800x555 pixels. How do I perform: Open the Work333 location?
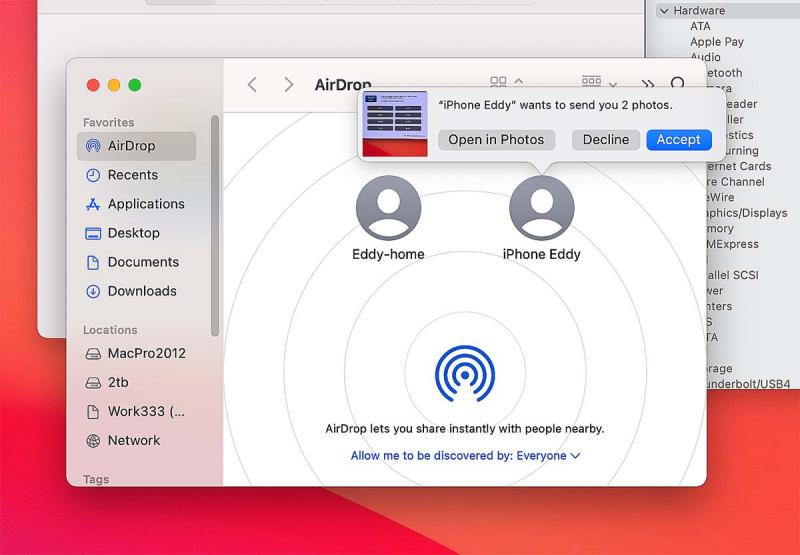[x=136, y=412]
